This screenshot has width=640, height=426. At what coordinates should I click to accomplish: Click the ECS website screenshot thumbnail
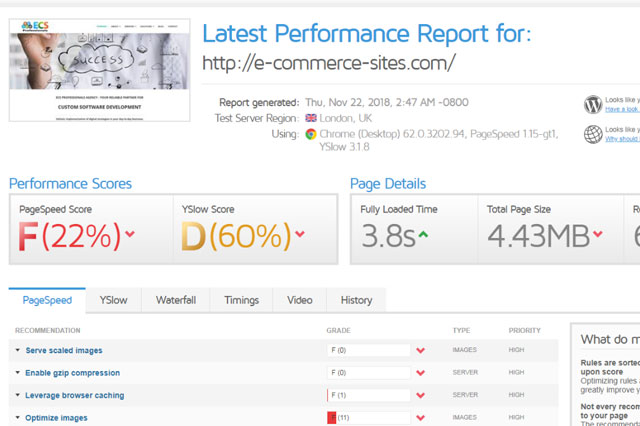tap(100, 70)
